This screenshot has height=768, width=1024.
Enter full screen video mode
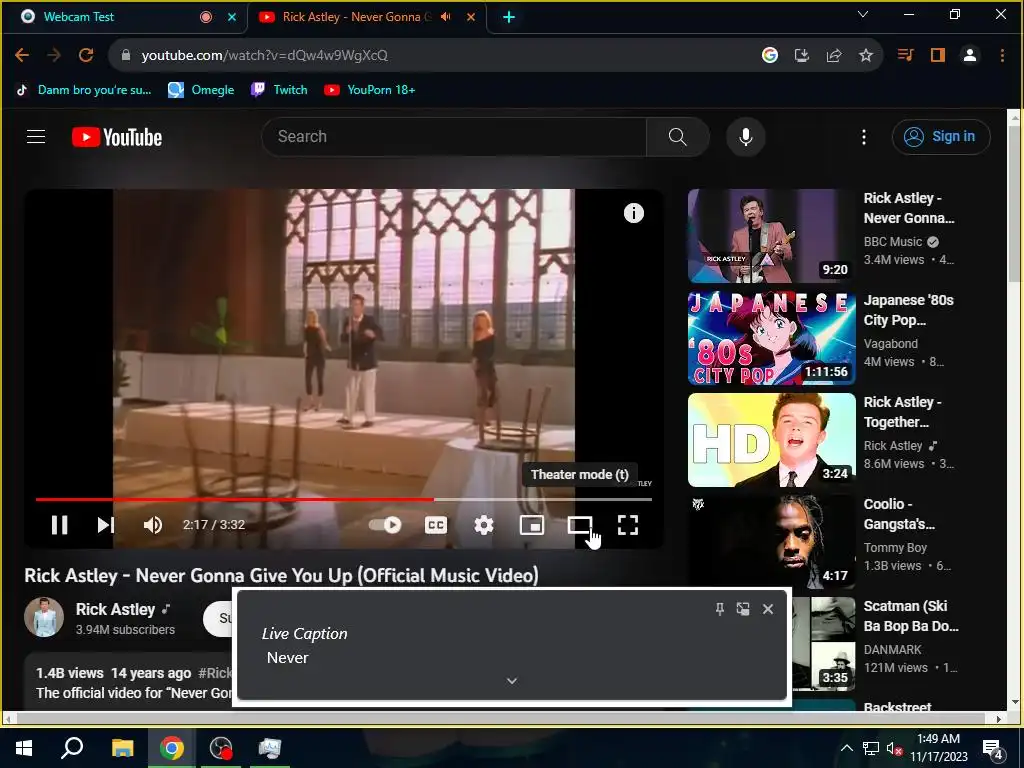(x=628, y=525)
